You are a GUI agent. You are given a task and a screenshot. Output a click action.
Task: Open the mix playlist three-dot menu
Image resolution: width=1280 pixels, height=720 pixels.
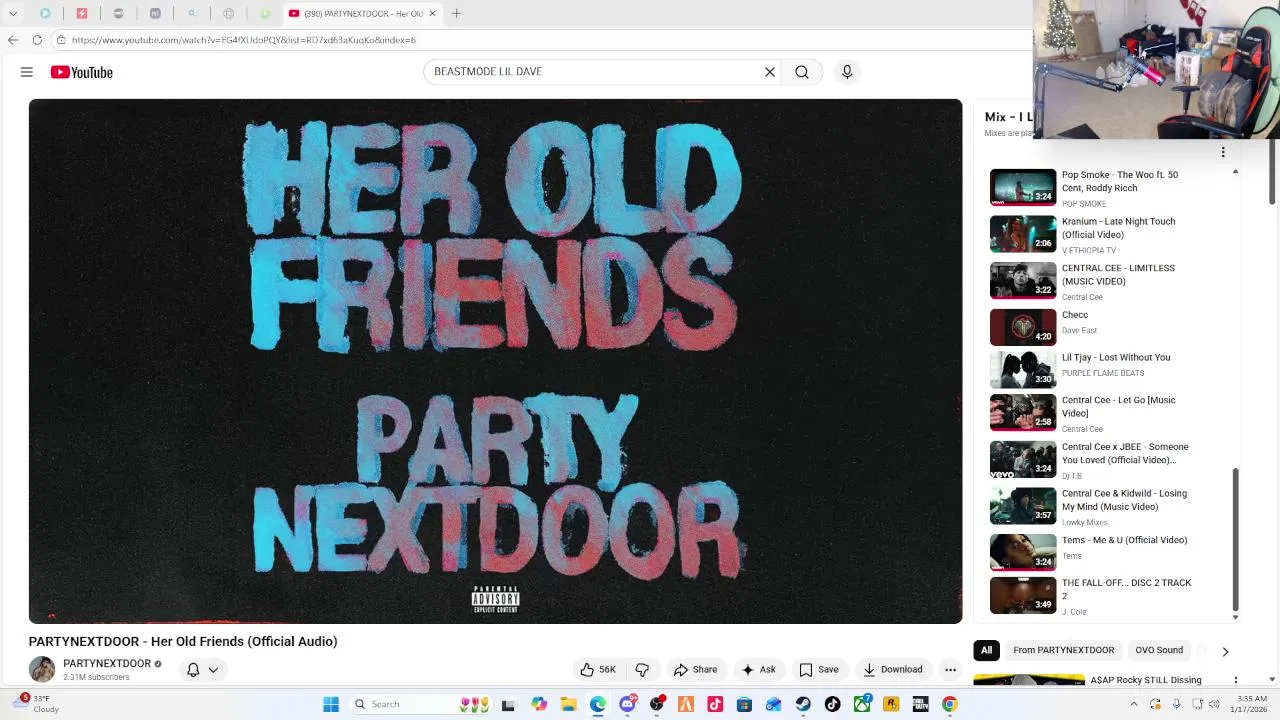1223,152
